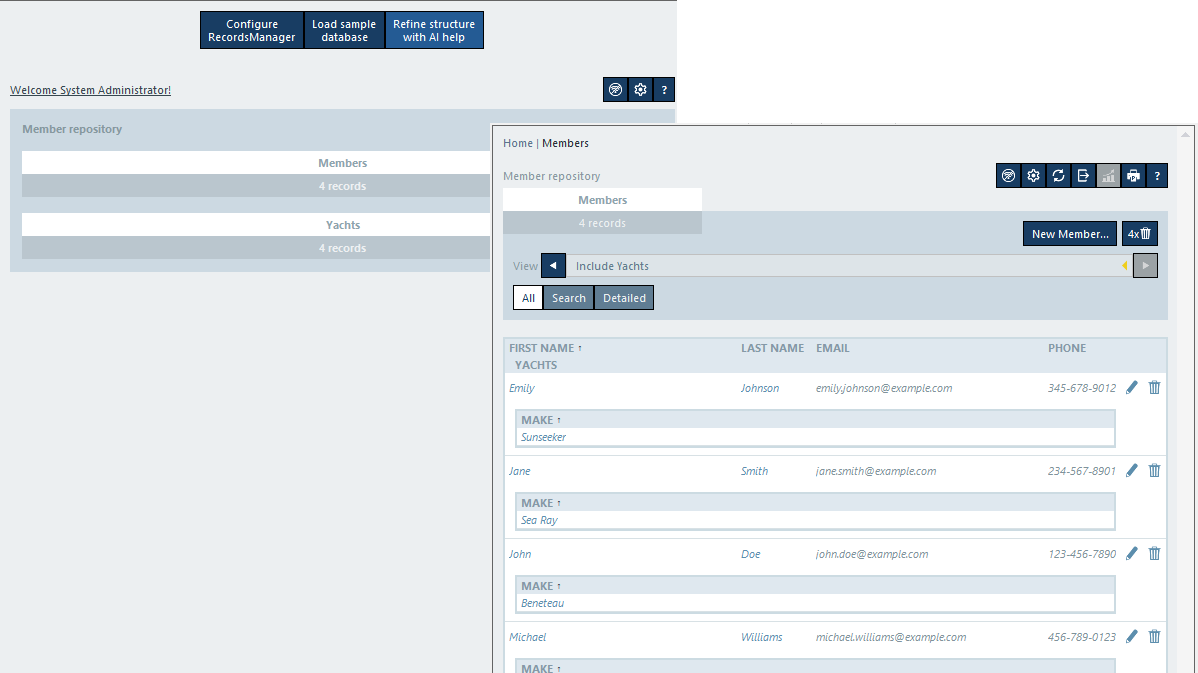Sort by the FIRST NAME column header
This screenshot has height=673, width=1198.
coord(541,348)
